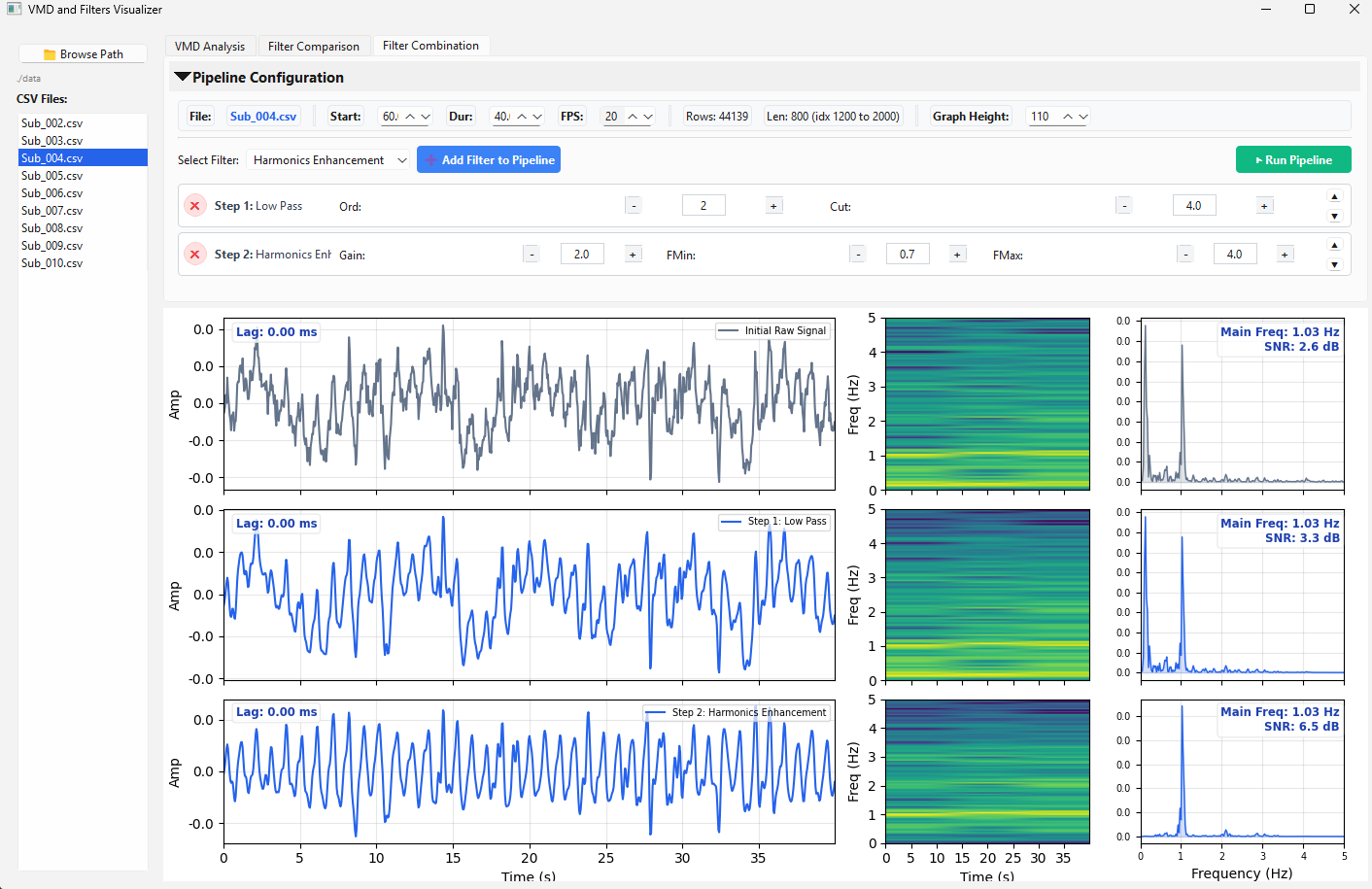Edit the Low Pass Ord value field

click(703, 206)
